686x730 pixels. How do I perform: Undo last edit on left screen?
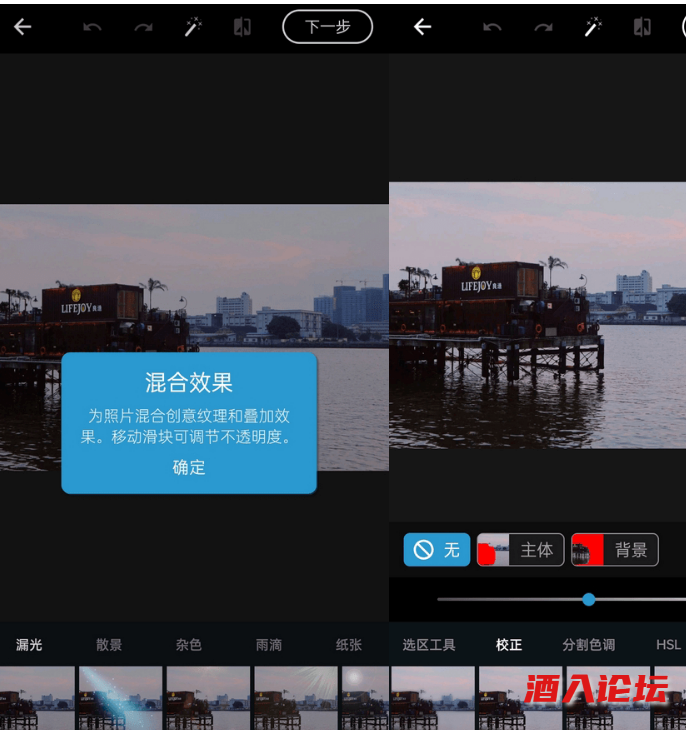92,27
